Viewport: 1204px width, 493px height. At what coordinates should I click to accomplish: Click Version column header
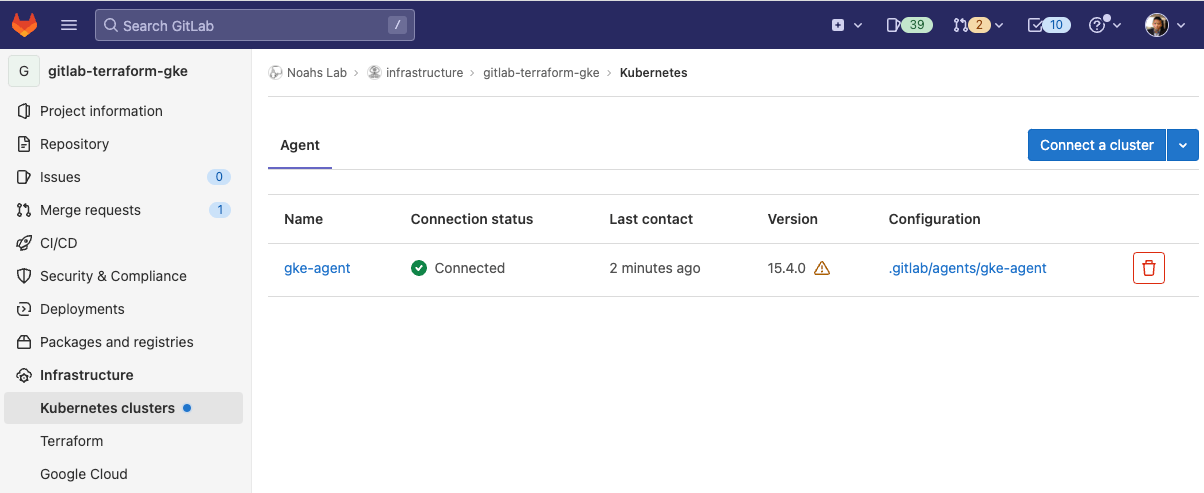pos(793,219)
